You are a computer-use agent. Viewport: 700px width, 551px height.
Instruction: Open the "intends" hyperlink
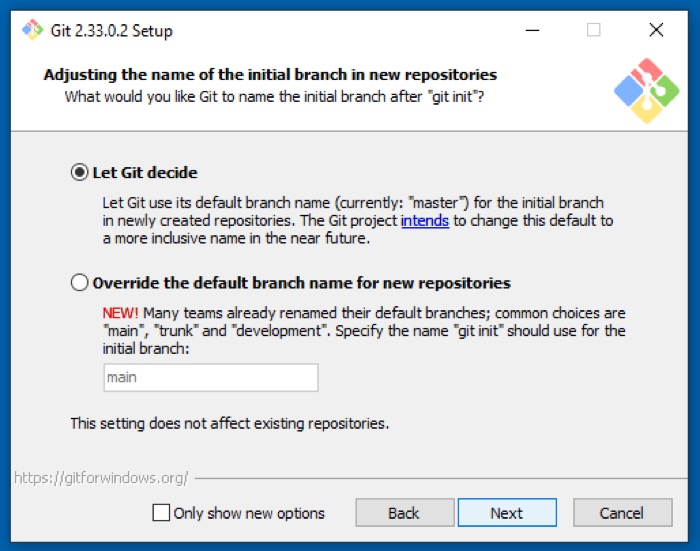click(425, 221)
